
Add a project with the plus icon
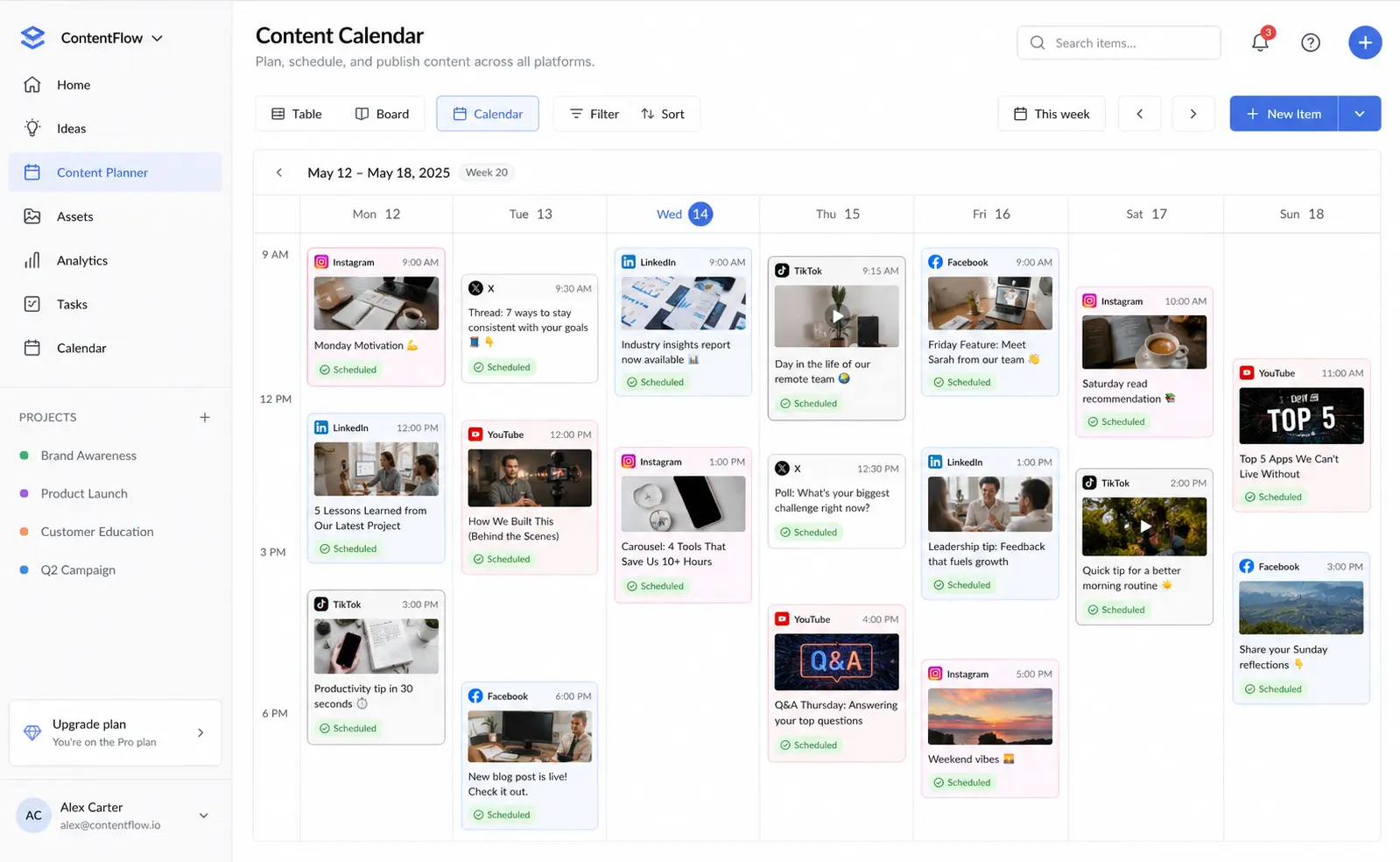(x=205, y=418)
